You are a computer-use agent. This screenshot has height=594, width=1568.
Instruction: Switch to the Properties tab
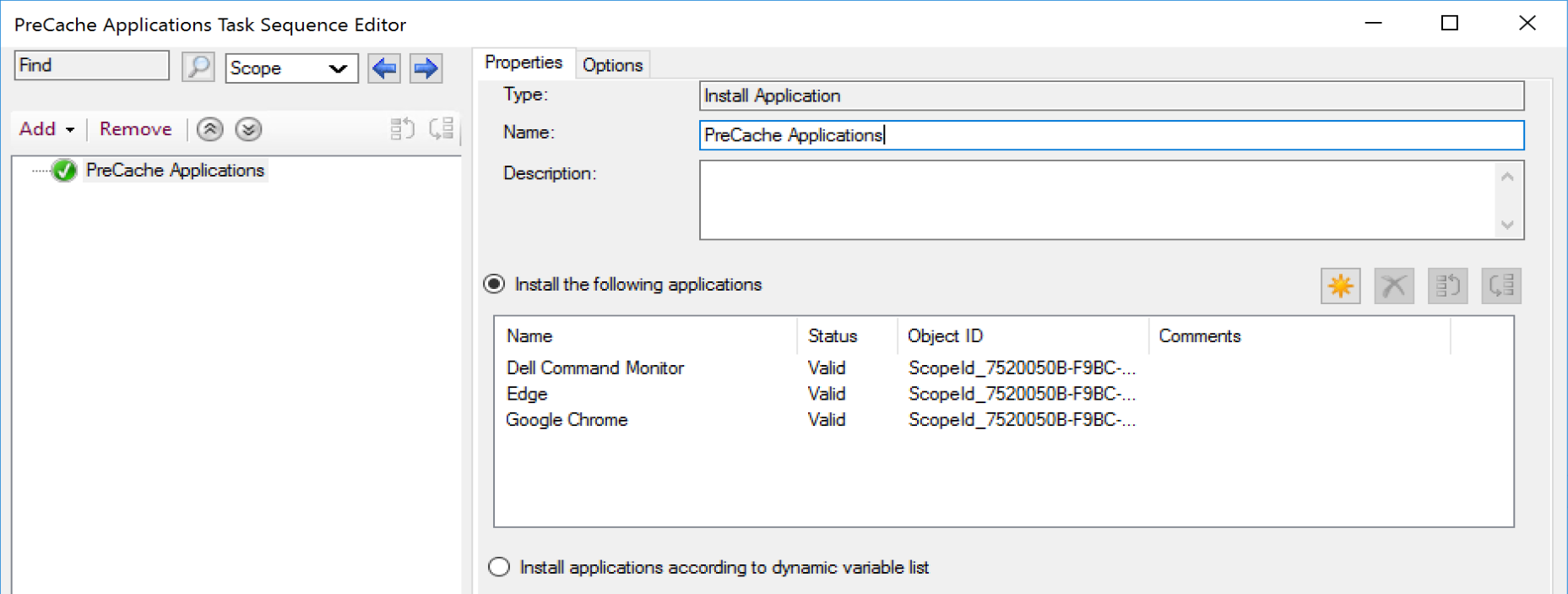(523, 63)
